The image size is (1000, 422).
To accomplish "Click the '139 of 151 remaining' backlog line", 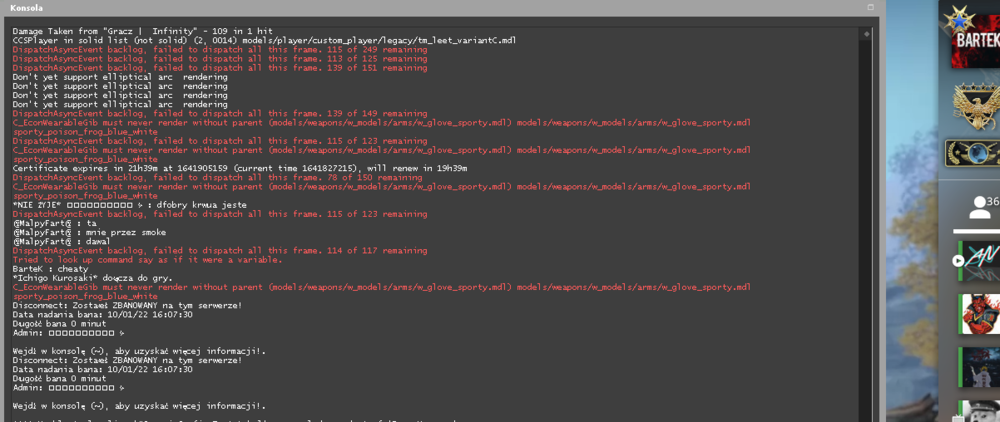I will pos(220,68).
